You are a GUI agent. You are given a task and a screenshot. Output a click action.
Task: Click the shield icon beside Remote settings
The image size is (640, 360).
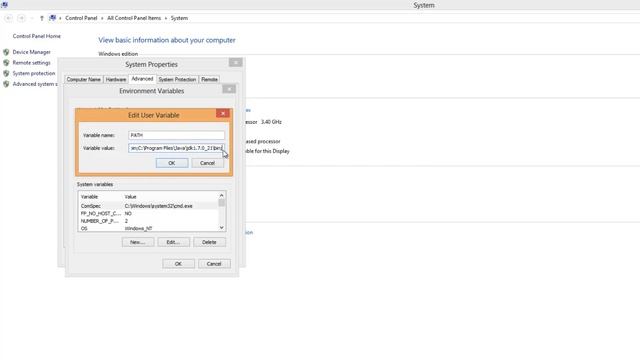tap(6, 63)
